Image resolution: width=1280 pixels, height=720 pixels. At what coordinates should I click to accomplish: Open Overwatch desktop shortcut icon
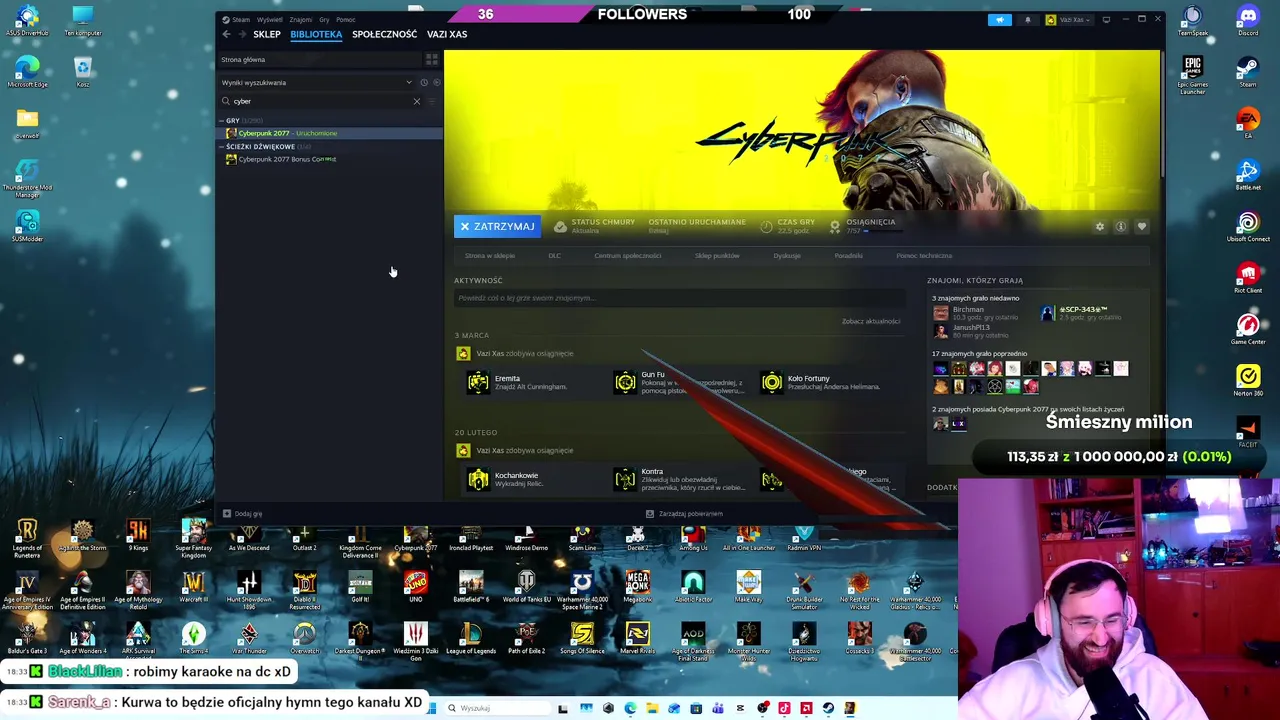click(x=304, y=636)
